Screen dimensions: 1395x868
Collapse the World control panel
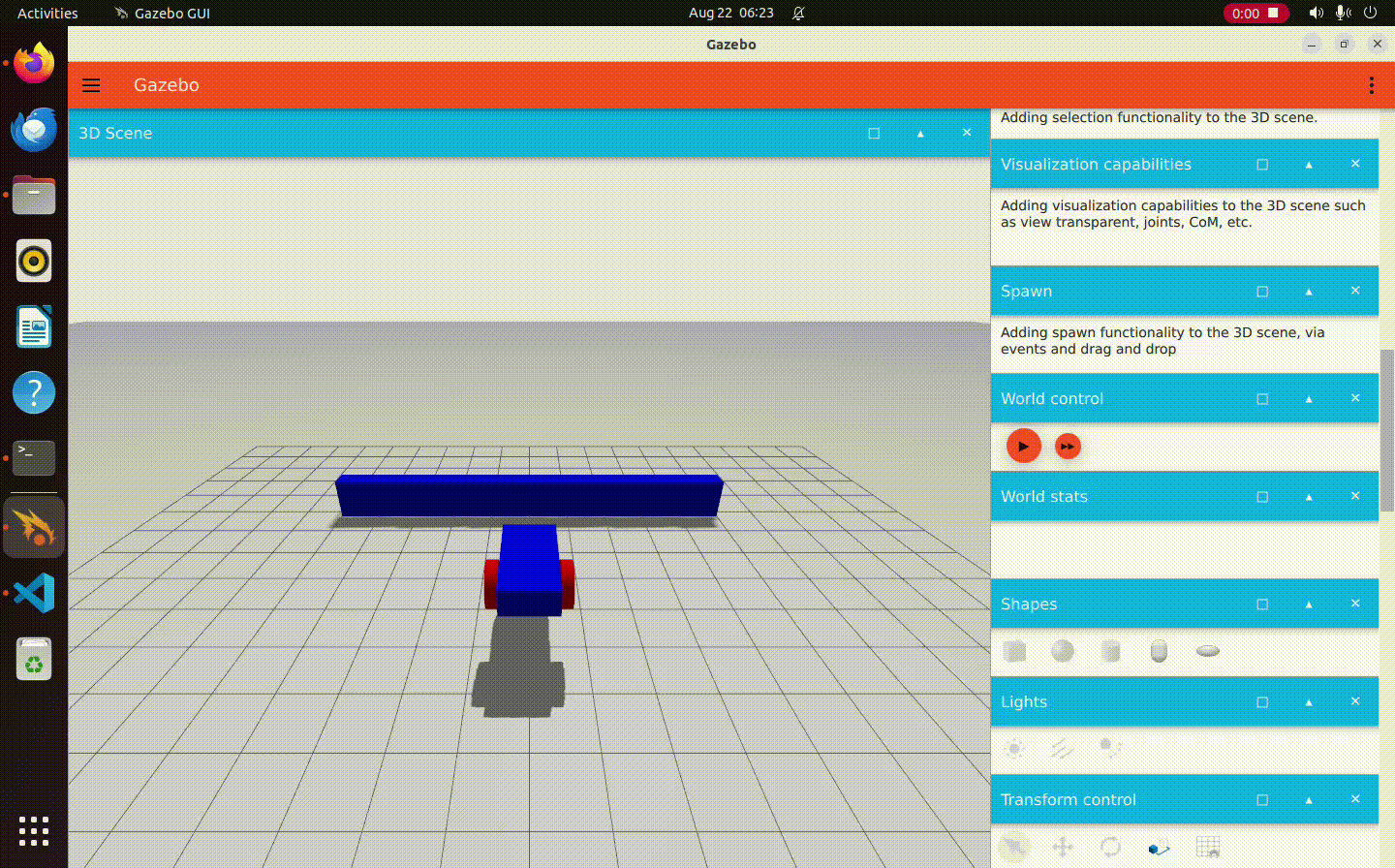point(1309,399)
